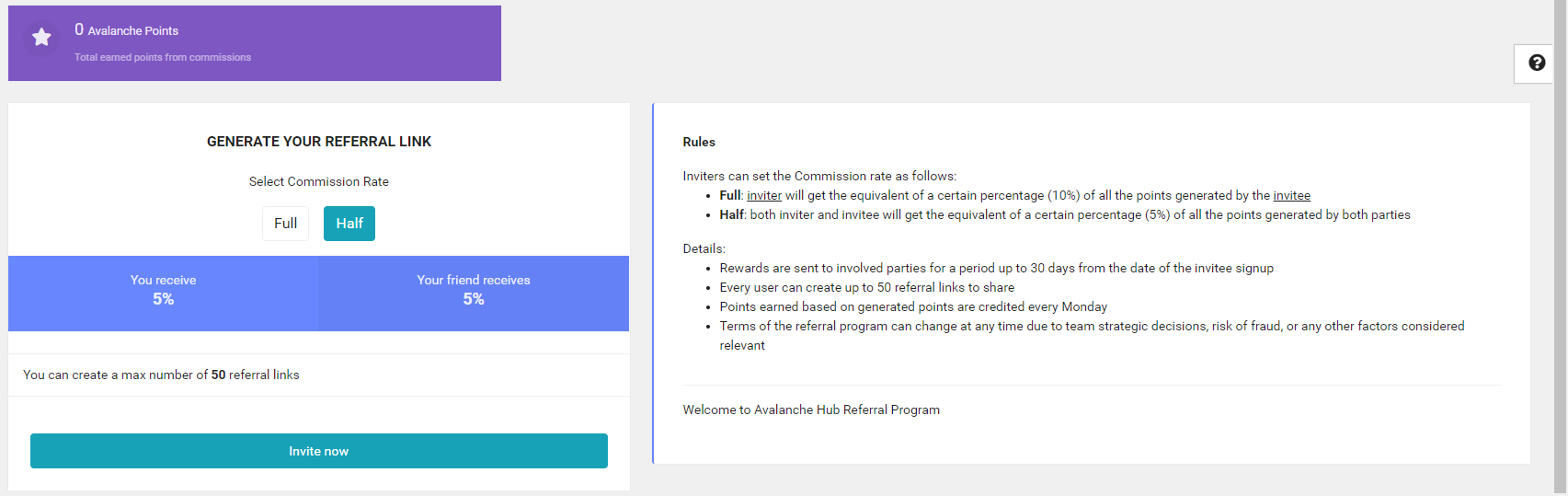
Task: Click the Generate Your Referral Link heading
Action: tap(319, 142)
